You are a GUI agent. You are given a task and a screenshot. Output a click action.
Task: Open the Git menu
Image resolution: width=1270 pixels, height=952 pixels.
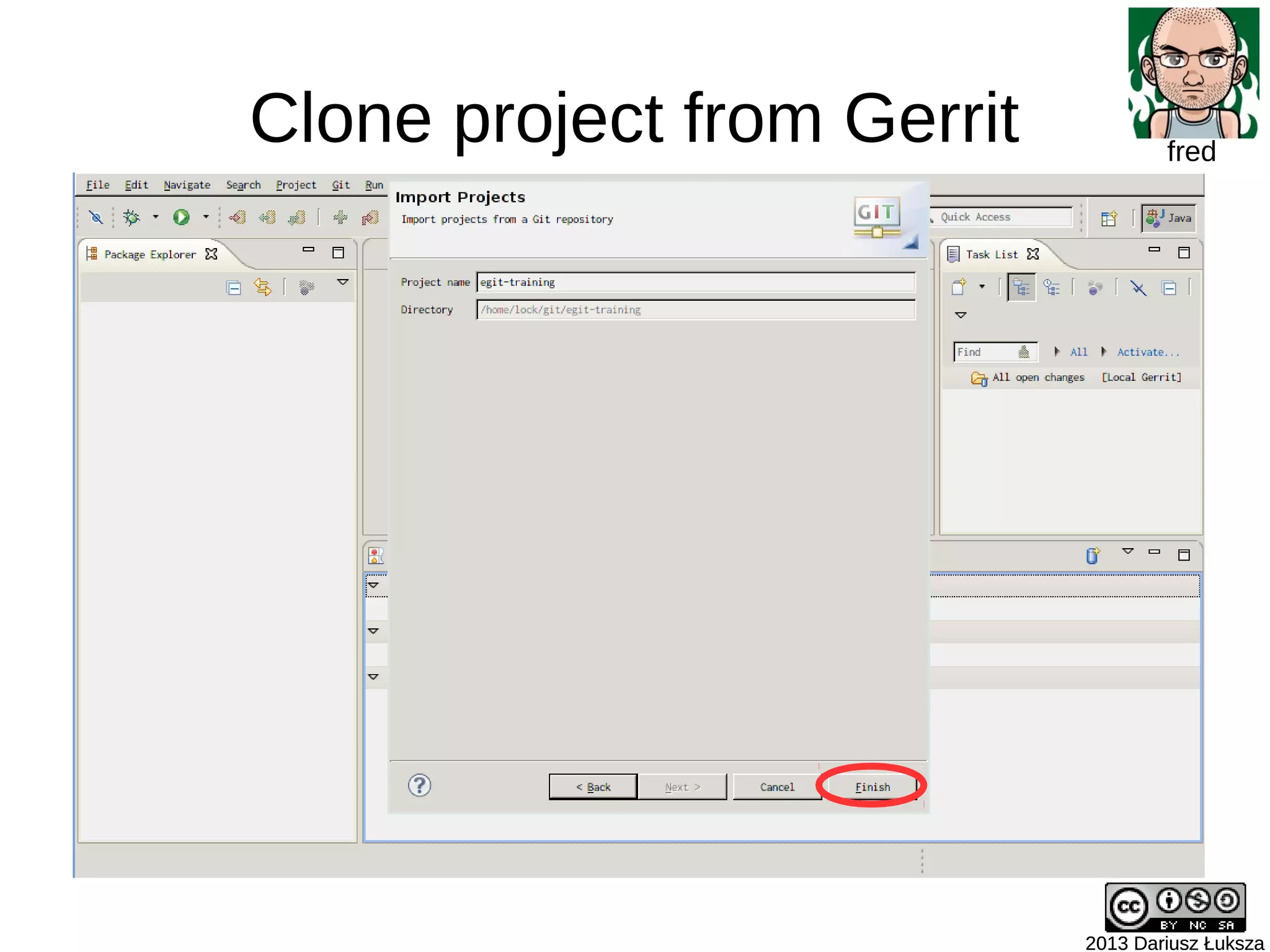[340, 185]
